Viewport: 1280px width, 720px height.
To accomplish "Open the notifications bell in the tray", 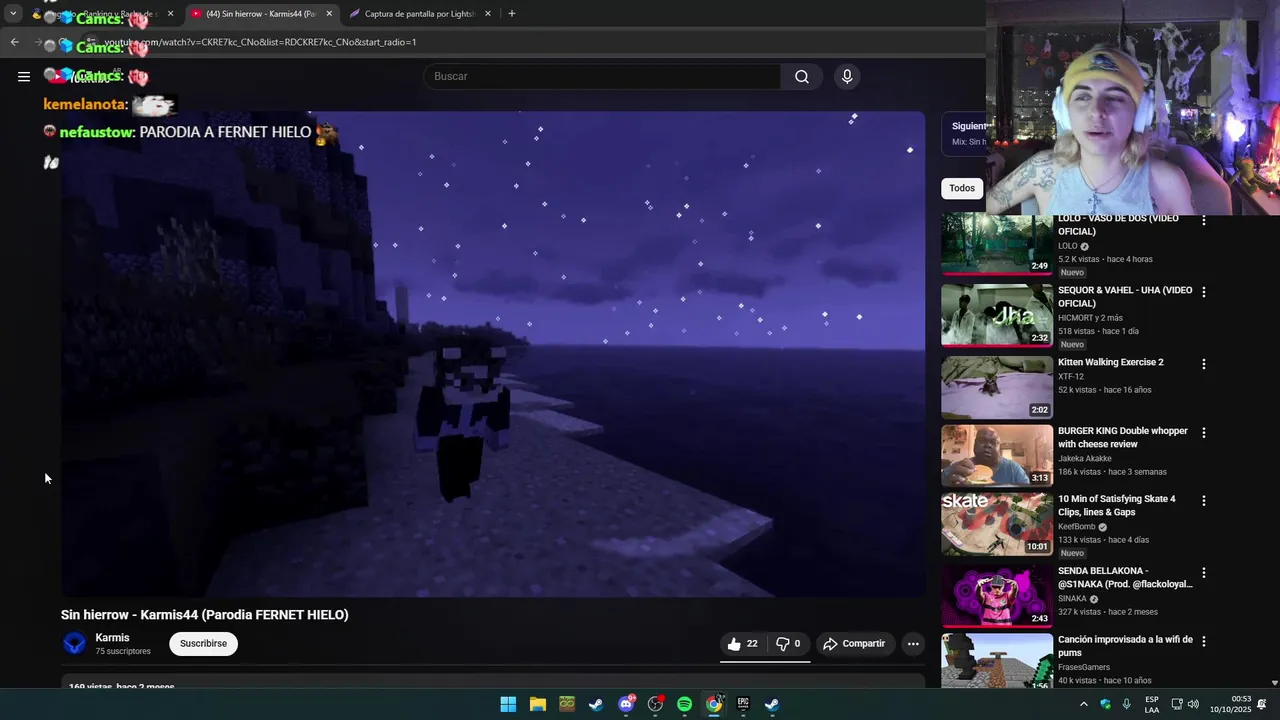I will coord(1262,704).
